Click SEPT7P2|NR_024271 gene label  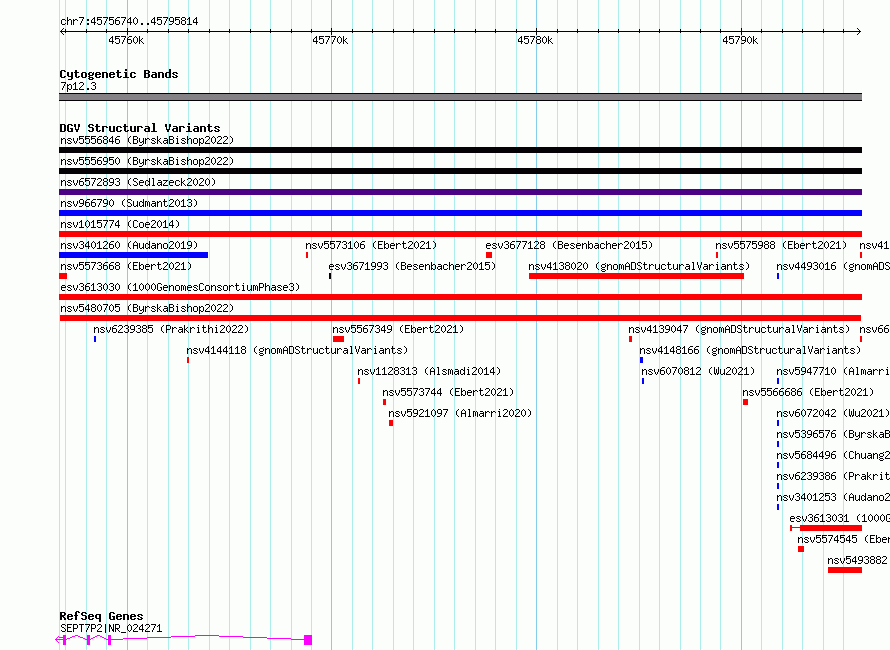[111, 628]
